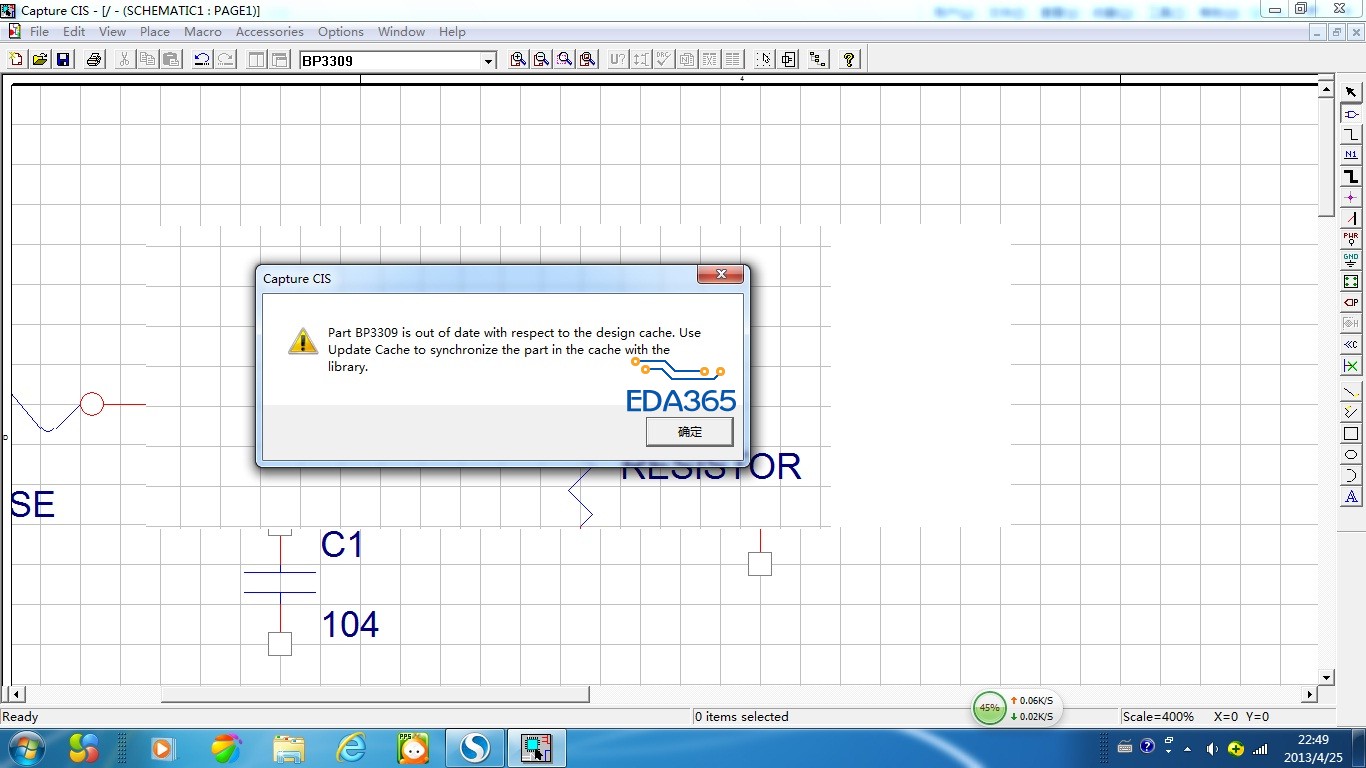This screenshot has height=768, width=1366.
Task: Open the File menu
Action: [x=39, y=32]
